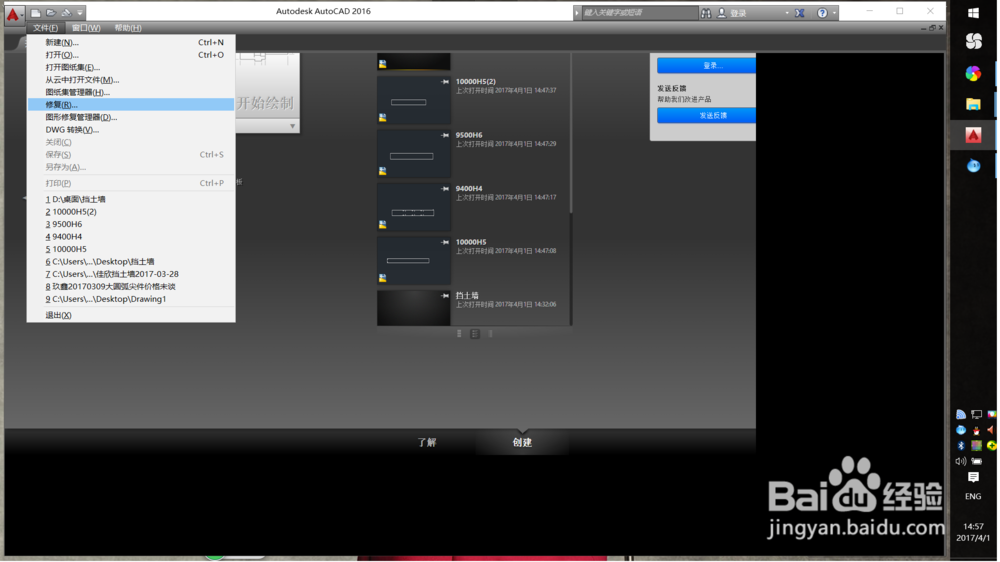Click the binoculars search icon
Viewport: 1000px width, 562px height.
pyautogui.click(x=706, y=13)
